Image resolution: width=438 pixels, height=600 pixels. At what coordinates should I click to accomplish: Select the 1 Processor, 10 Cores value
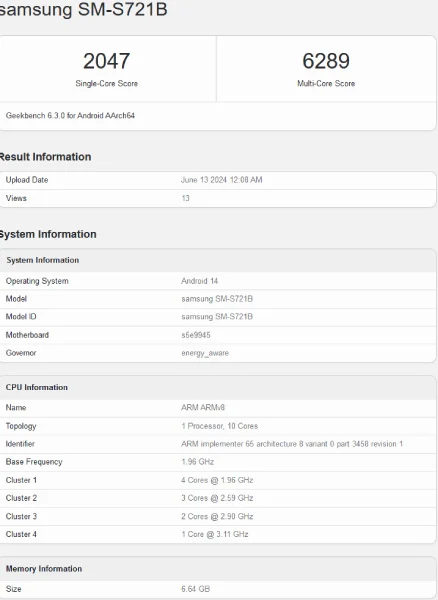tap(220, 426)
